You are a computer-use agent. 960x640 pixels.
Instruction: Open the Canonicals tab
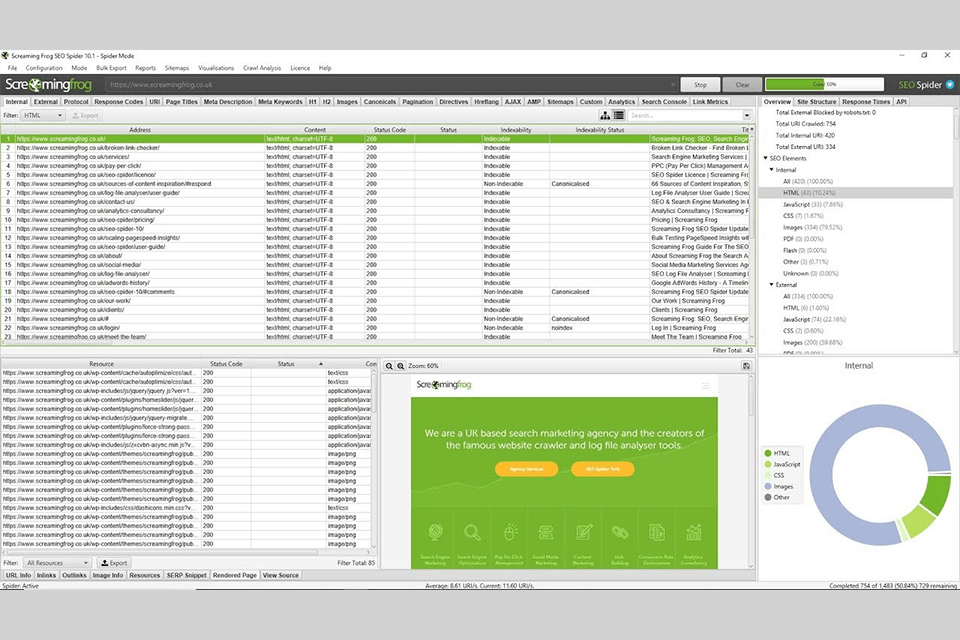pyautogui.click(x=380, y=102)
